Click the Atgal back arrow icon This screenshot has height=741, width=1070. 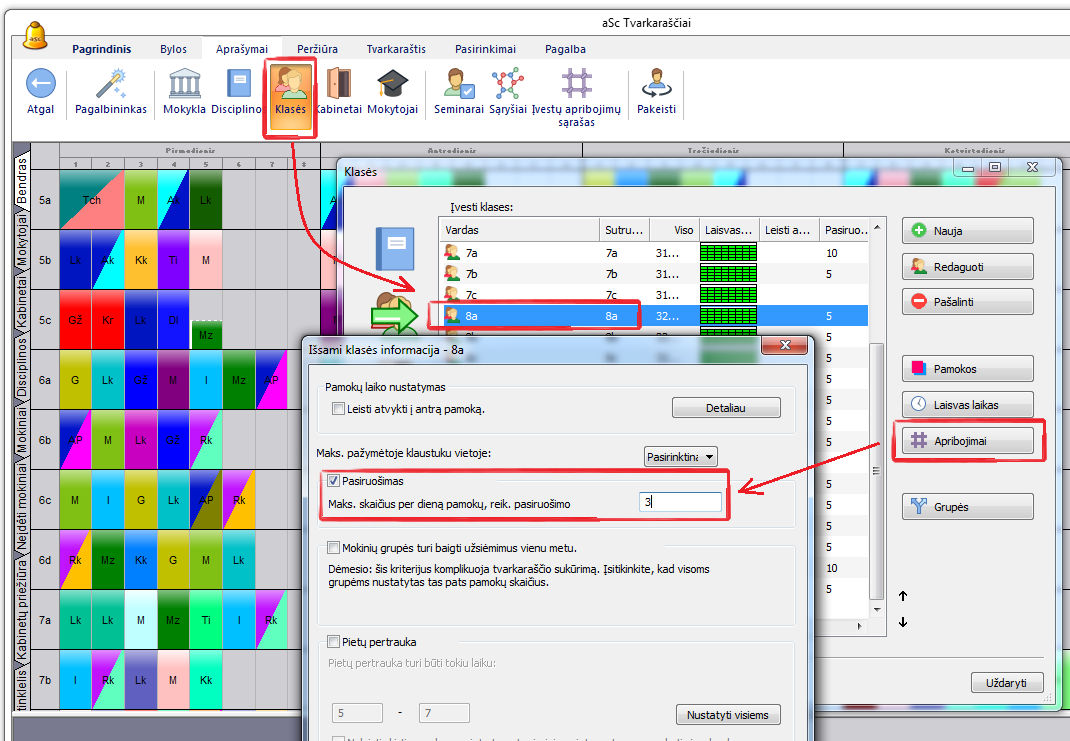pos(40,84)
